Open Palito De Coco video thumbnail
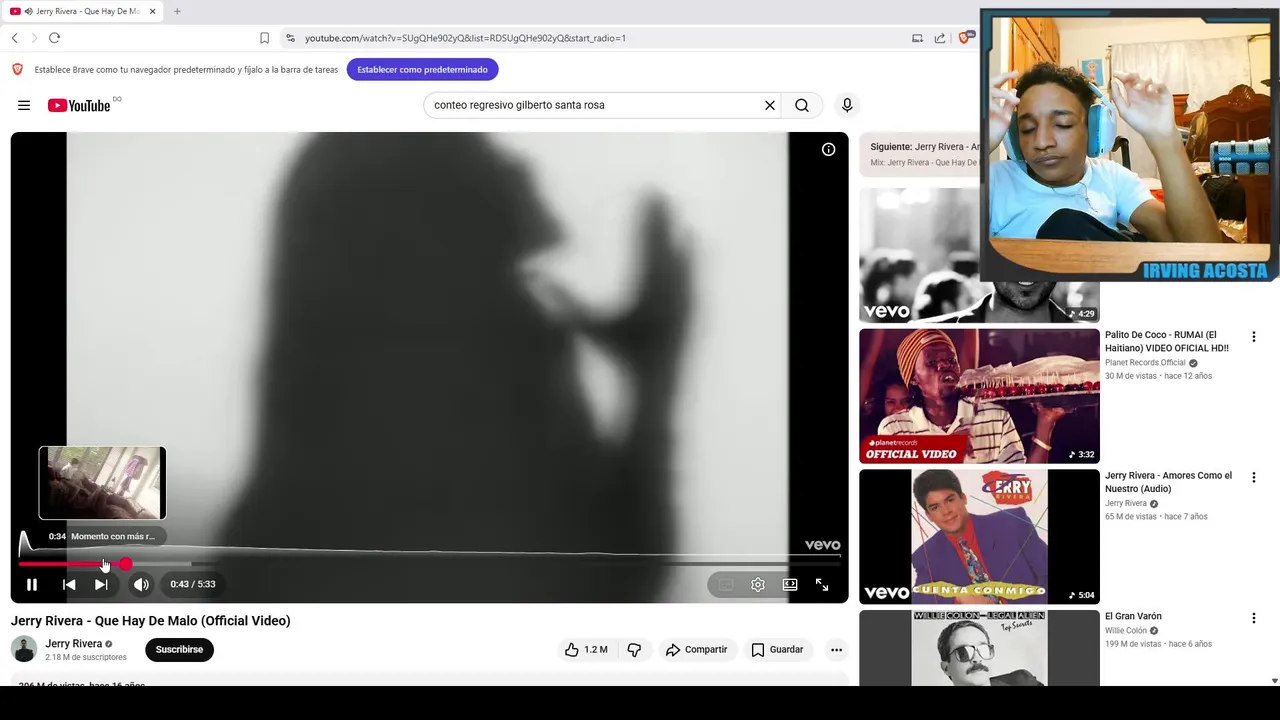Screen dimensions: 1280x720 tap(979, 396)
